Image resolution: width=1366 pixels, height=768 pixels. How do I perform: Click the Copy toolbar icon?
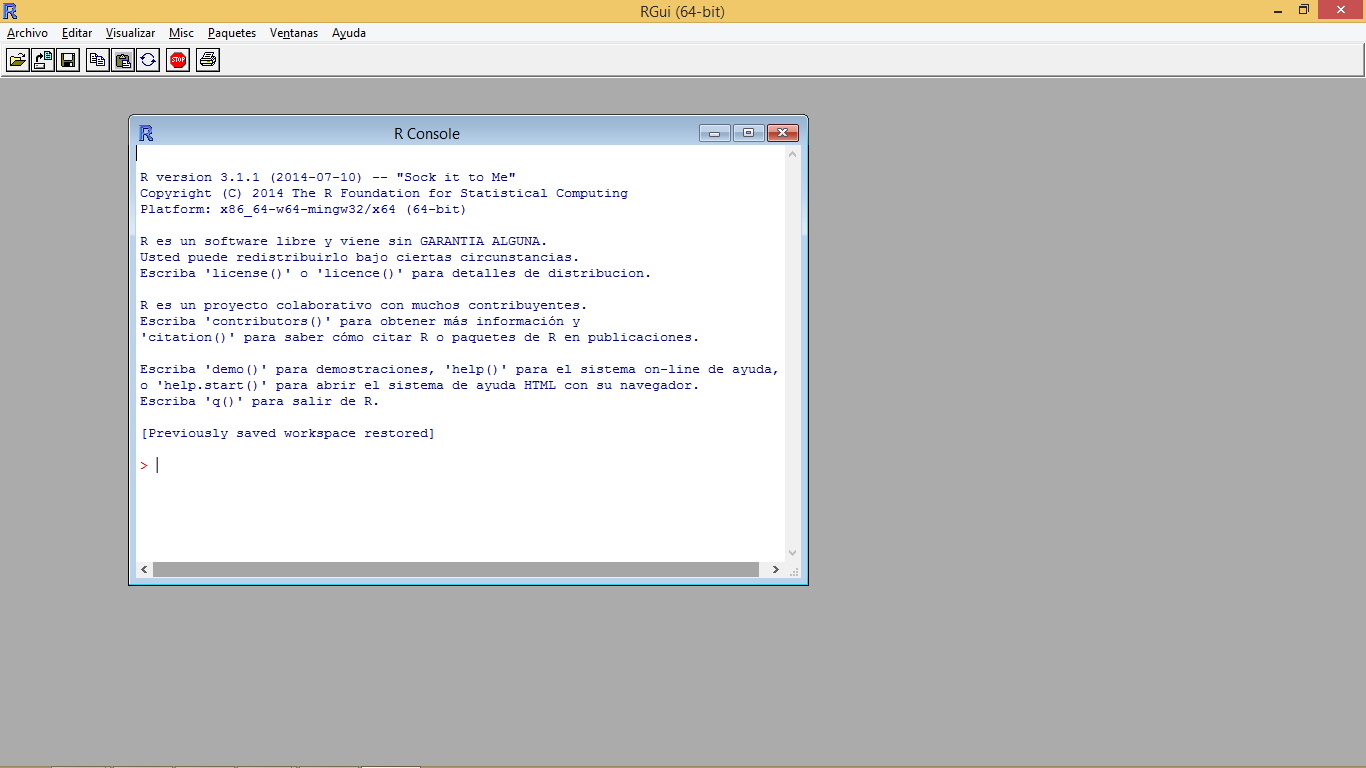point(97,60)
